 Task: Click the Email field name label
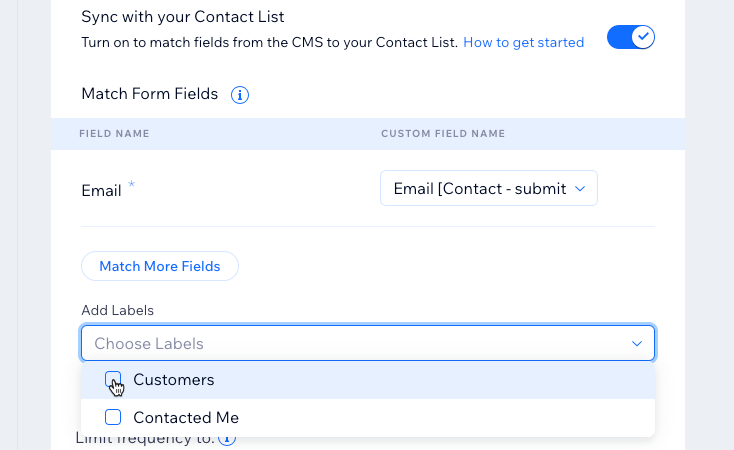pos(101,191)
